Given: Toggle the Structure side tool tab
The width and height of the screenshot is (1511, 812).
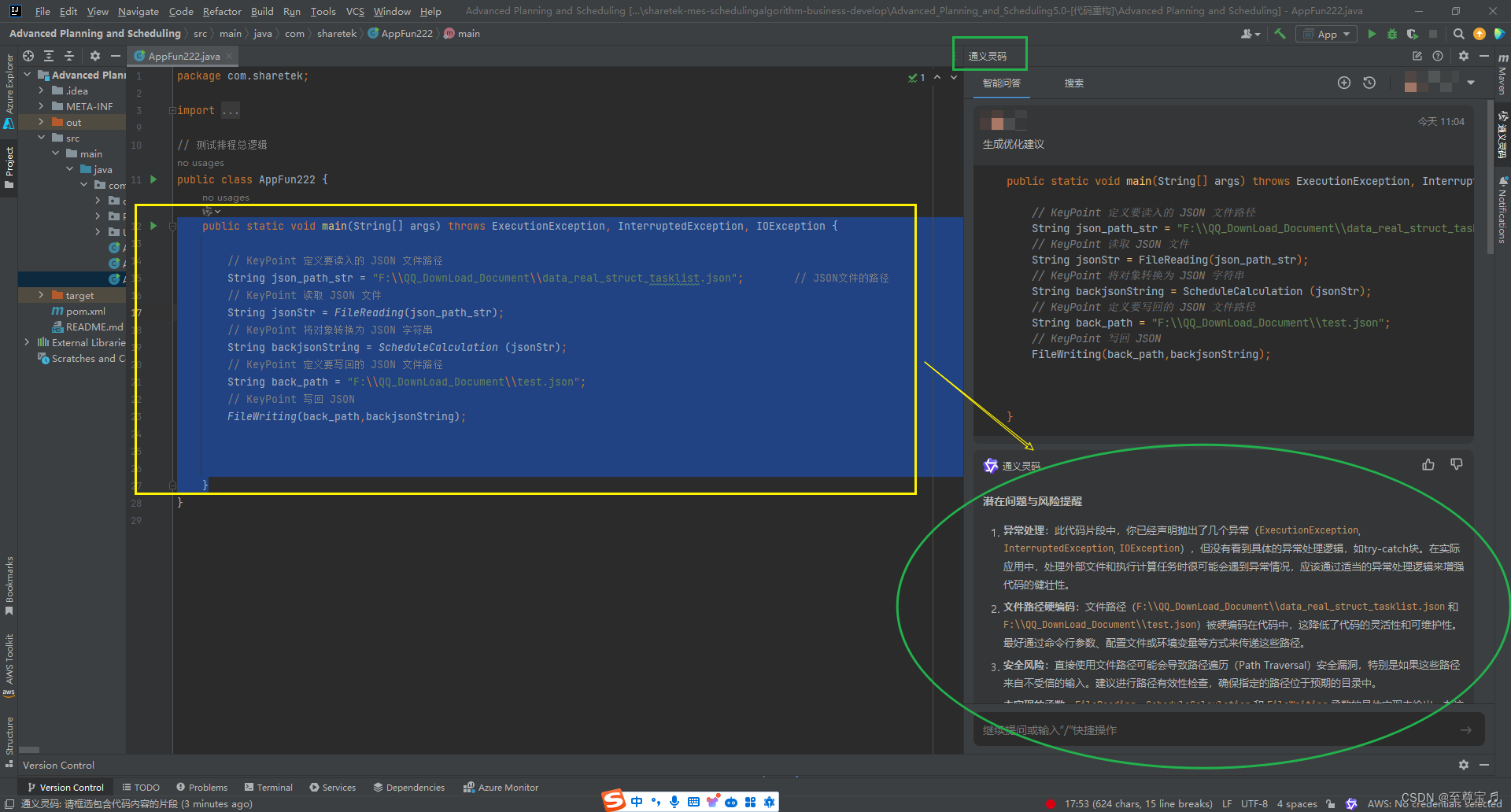Looking at the screenshot, I should point(9,741).
